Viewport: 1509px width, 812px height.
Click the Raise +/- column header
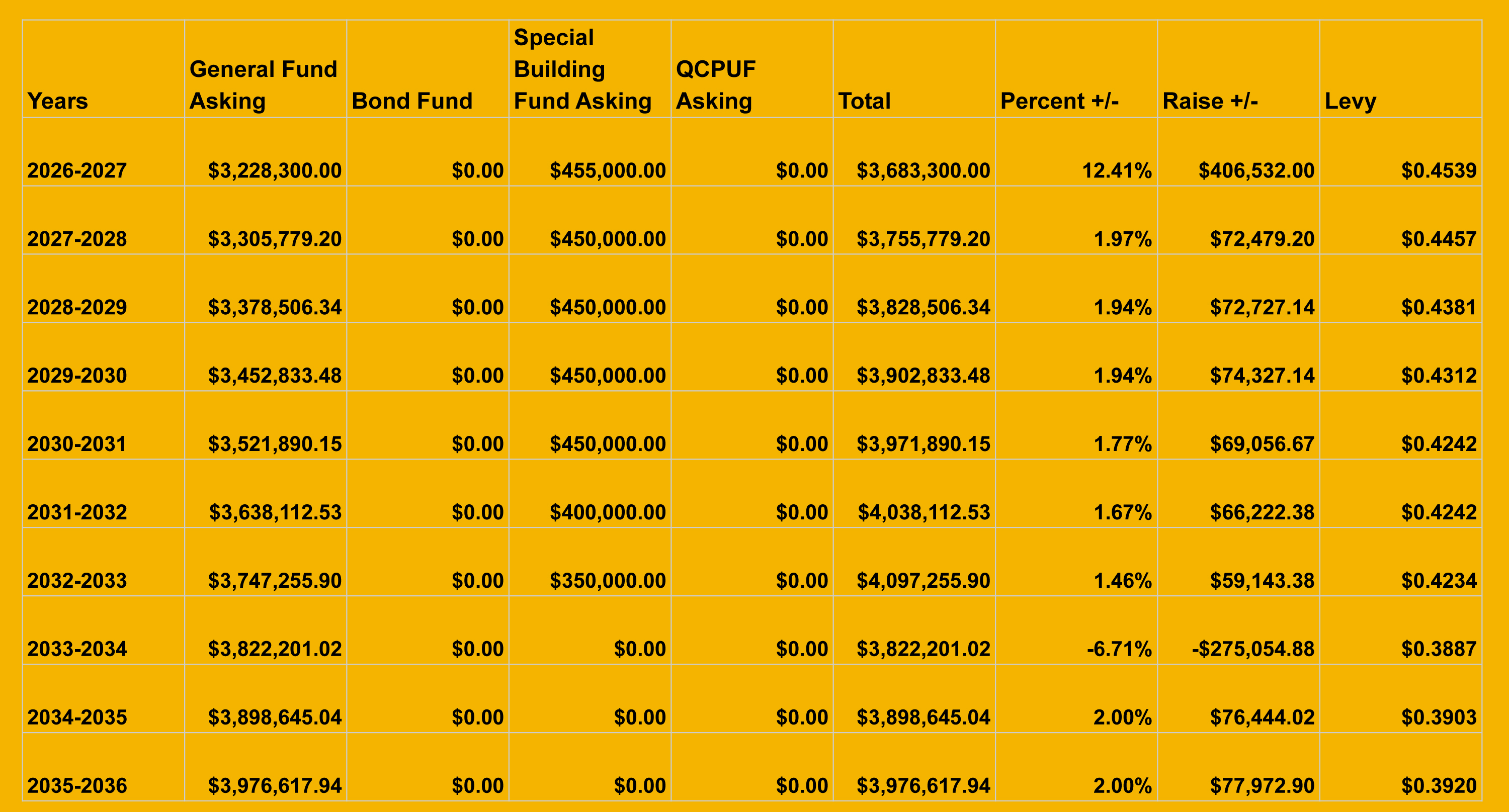pos(1239,68)
